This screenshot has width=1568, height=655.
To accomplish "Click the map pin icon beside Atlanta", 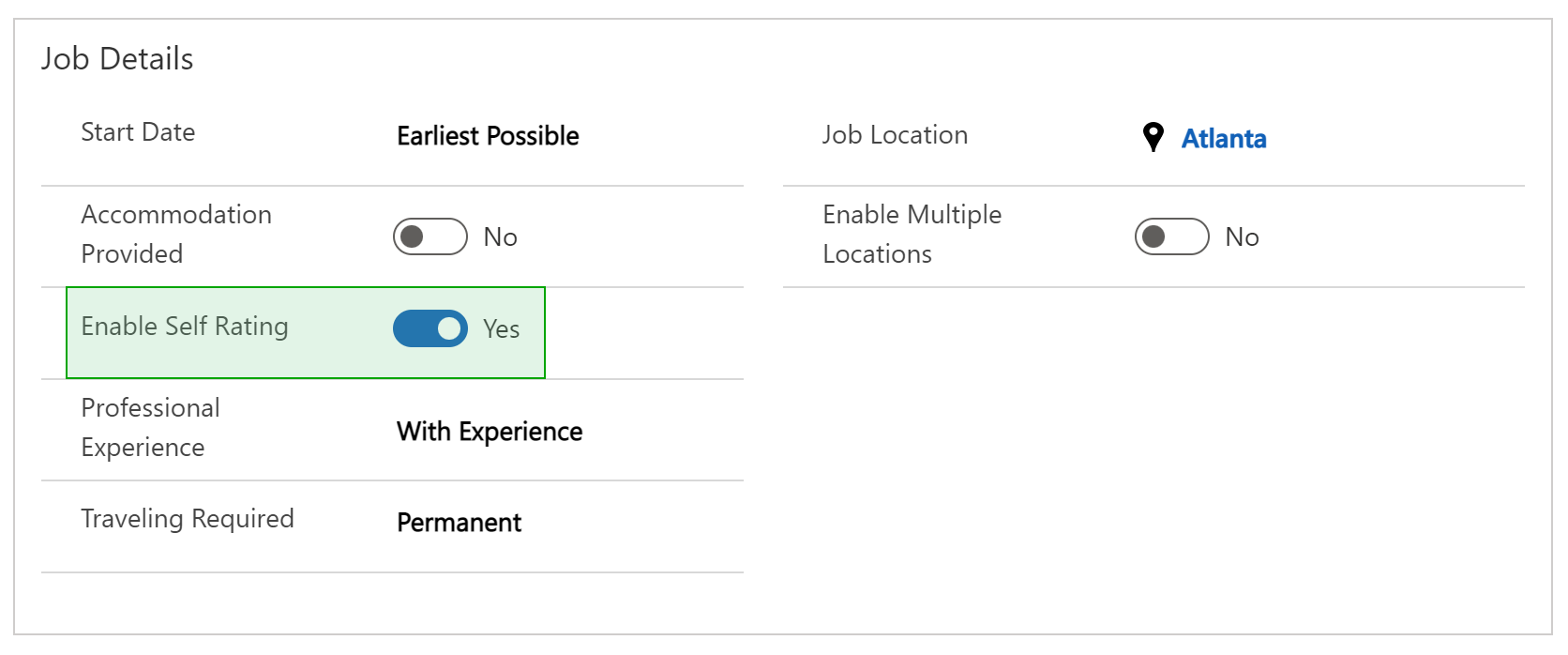I will tap(1153, 137).
